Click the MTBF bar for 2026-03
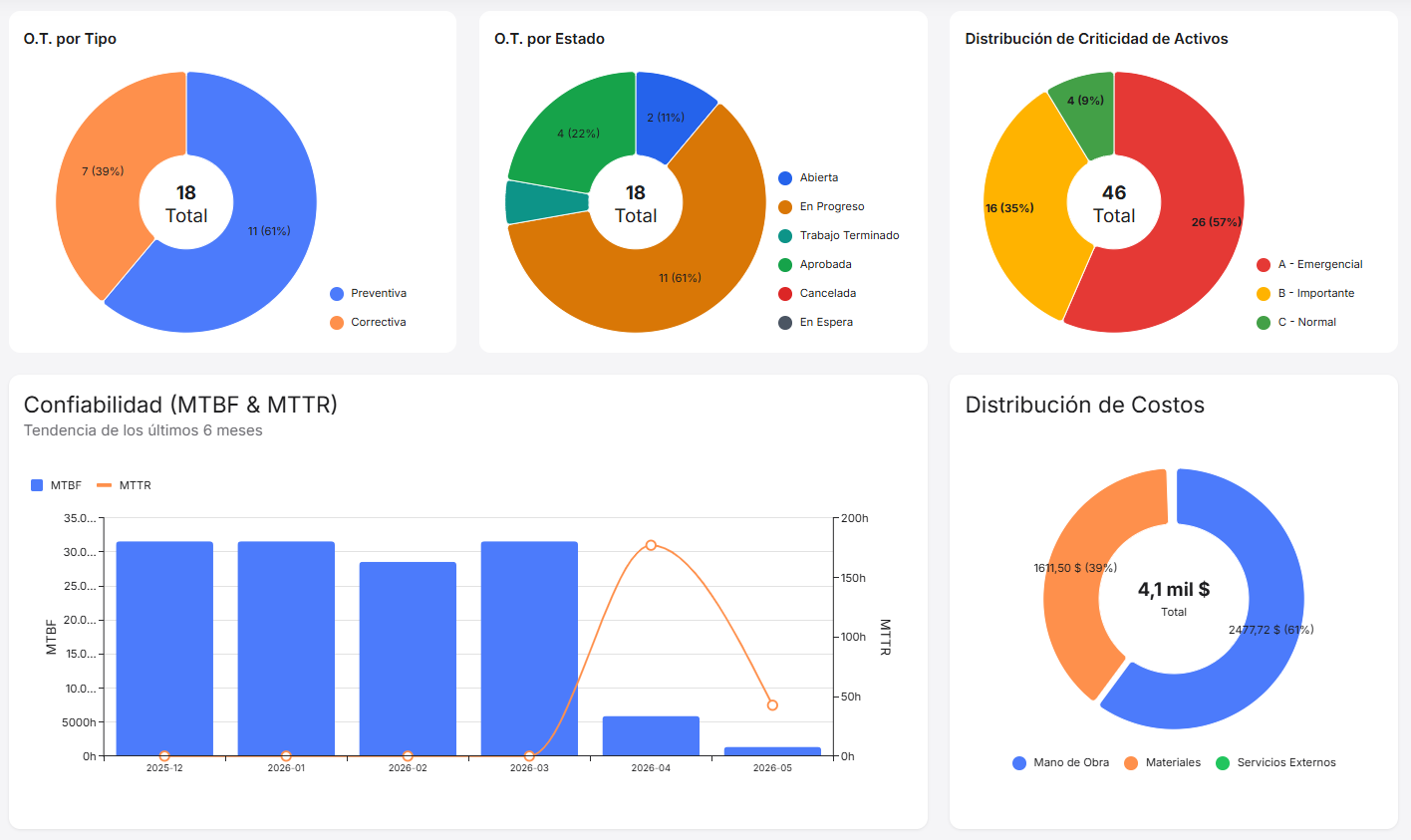 click(x=529, y=649)
